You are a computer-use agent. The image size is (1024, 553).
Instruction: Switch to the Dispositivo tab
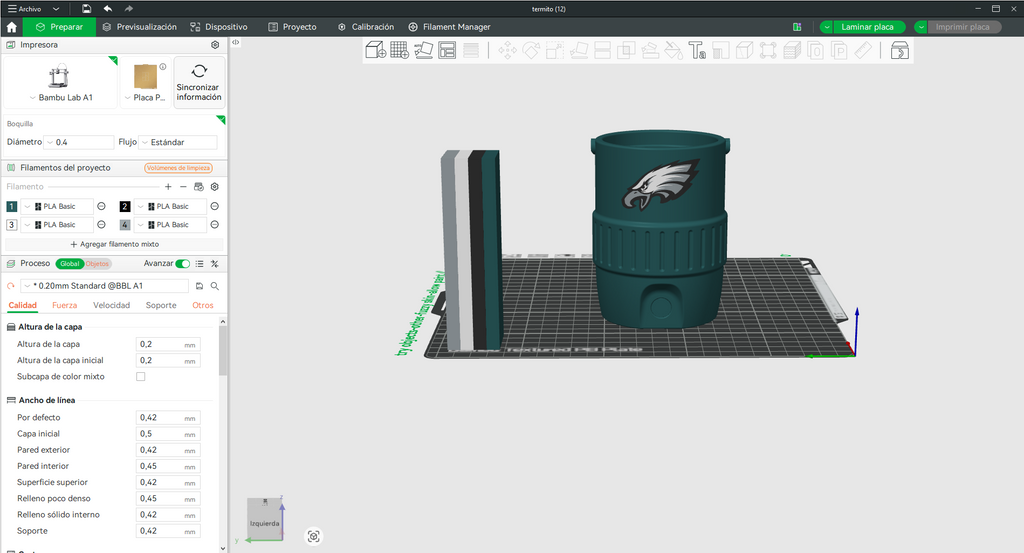[x=219, y=27]
